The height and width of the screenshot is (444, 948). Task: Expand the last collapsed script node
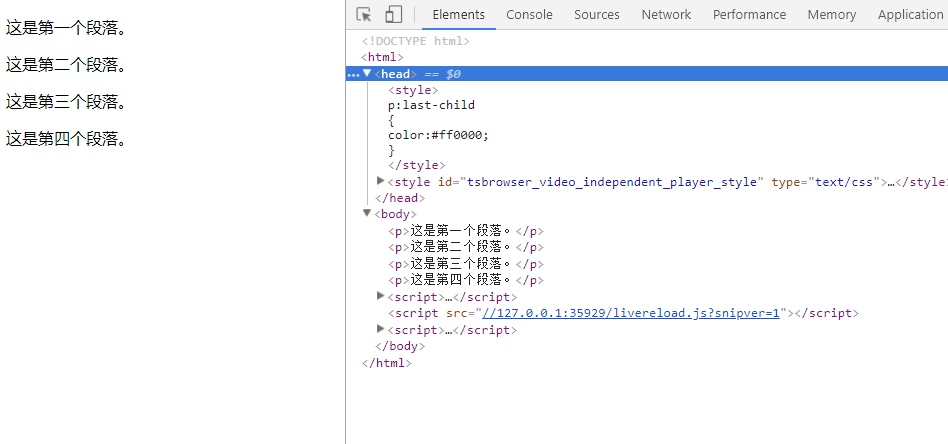click(380, 328)
